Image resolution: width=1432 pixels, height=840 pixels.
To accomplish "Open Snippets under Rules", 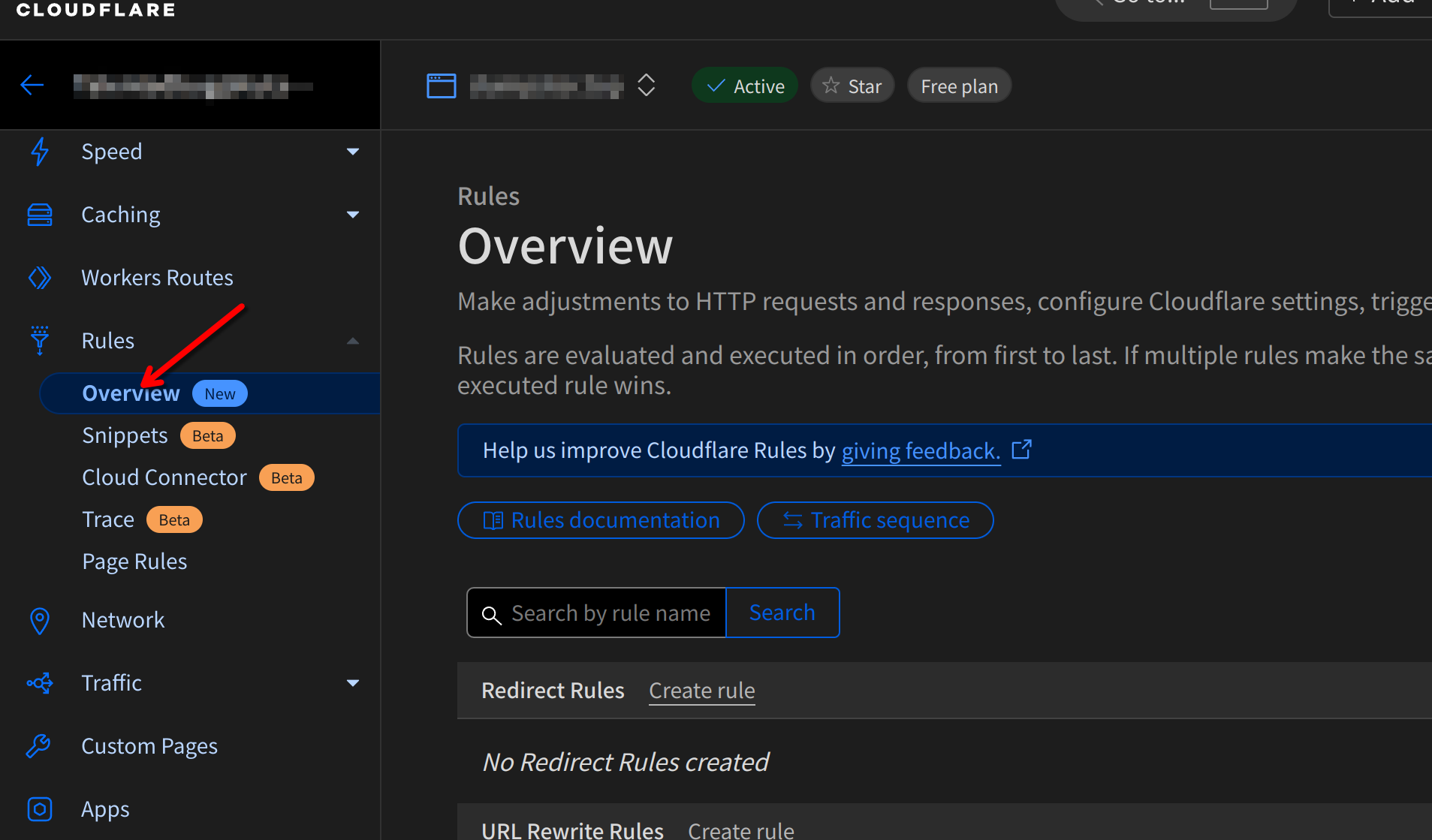I will coord(125,435).
